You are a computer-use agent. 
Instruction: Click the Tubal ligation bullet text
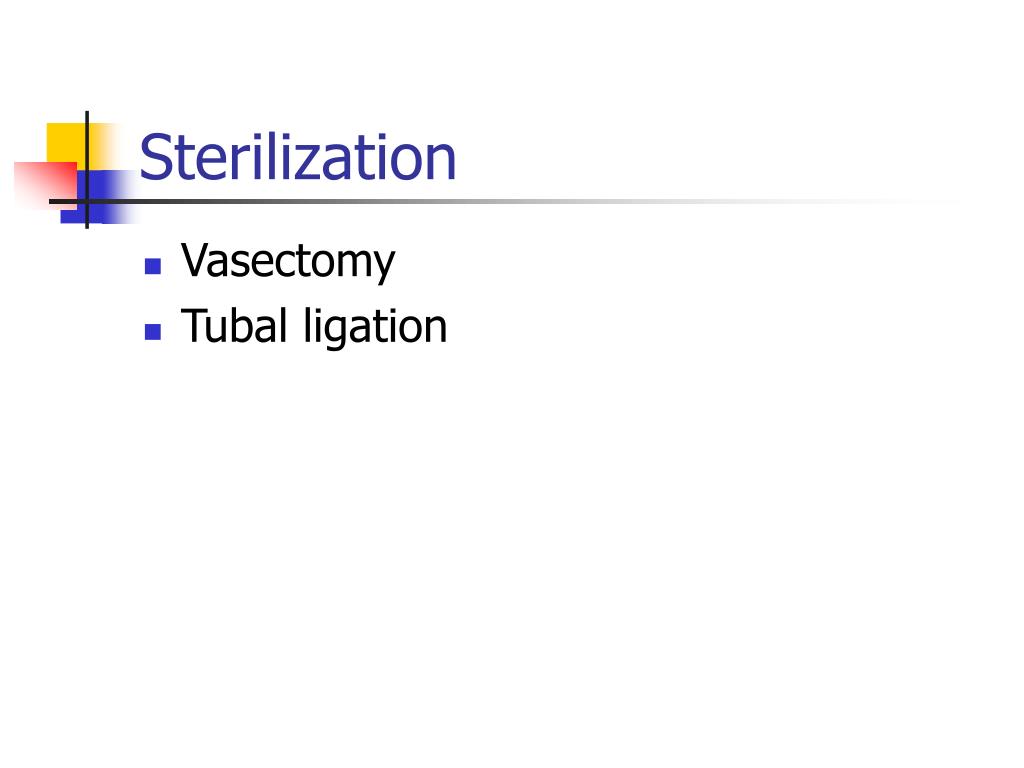click(x=314, y=326)
